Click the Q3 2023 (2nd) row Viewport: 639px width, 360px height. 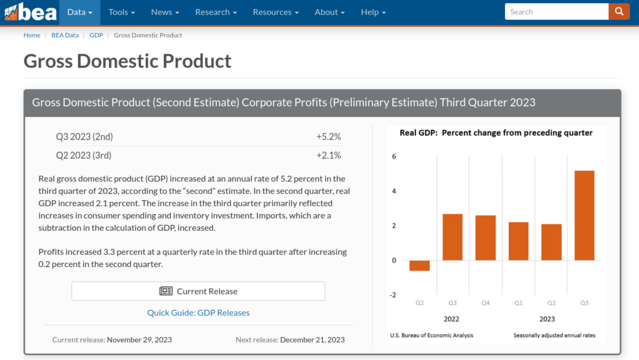198,137
